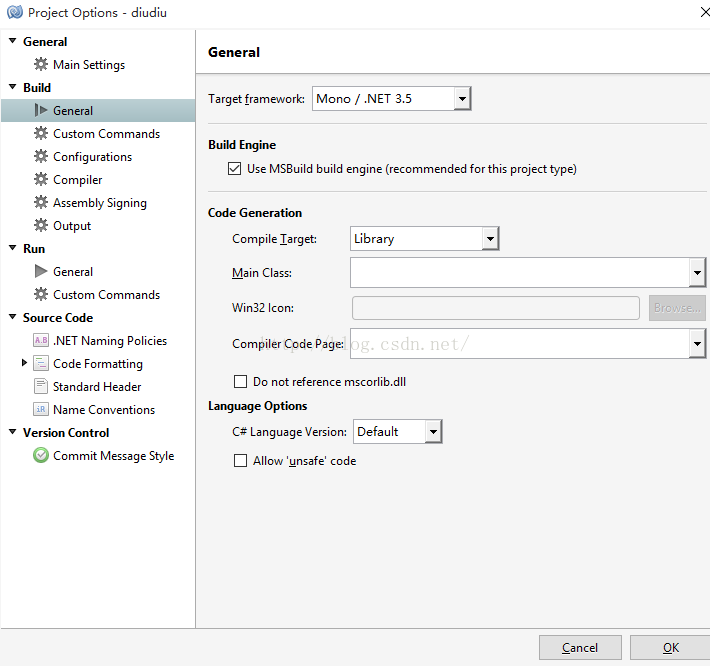This screenshot has height=666, width=710.
Task: Click the Version Control section heading
Action: [x=66, y=432]
